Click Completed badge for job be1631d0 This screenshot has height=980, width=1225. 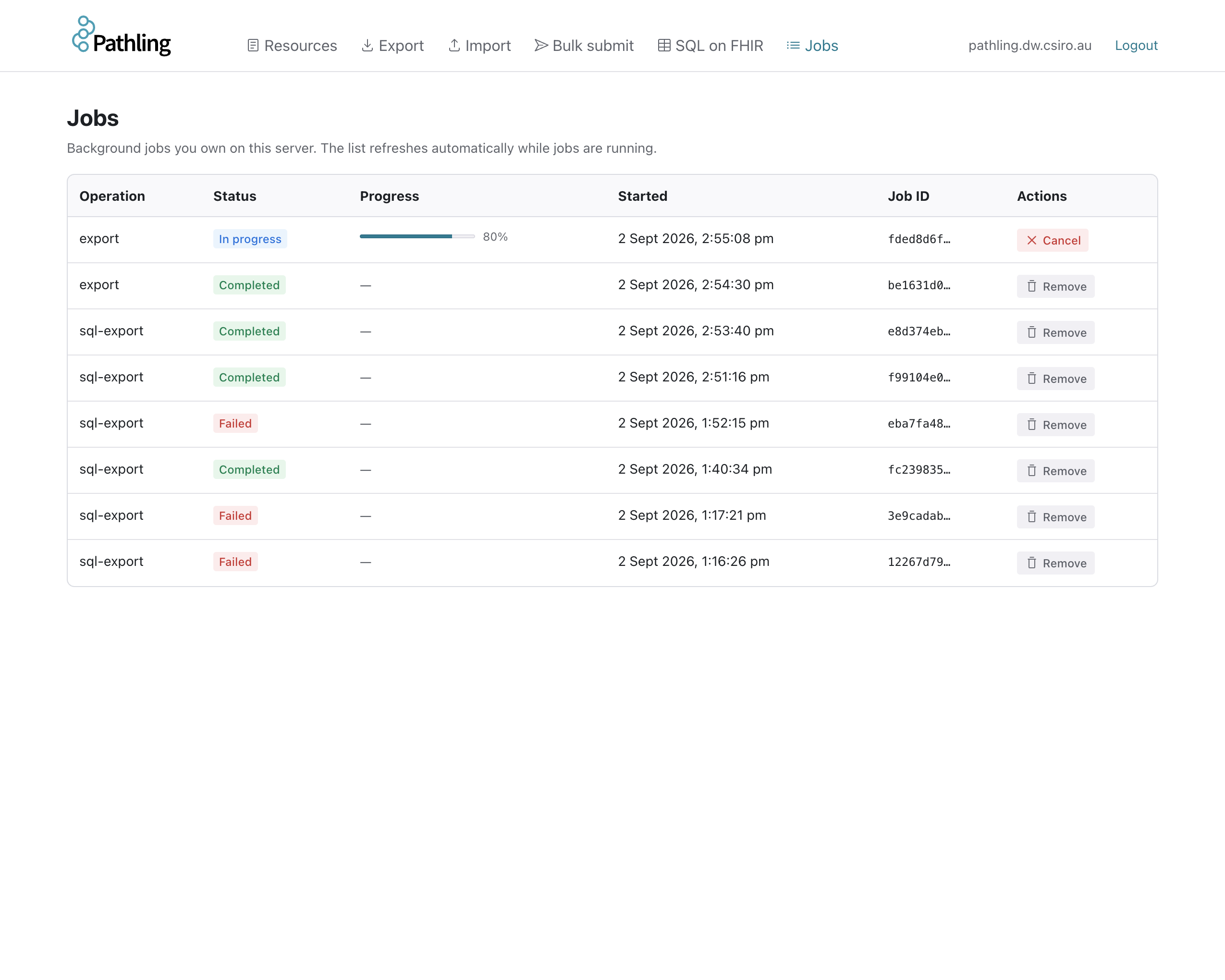coord(249,285)
